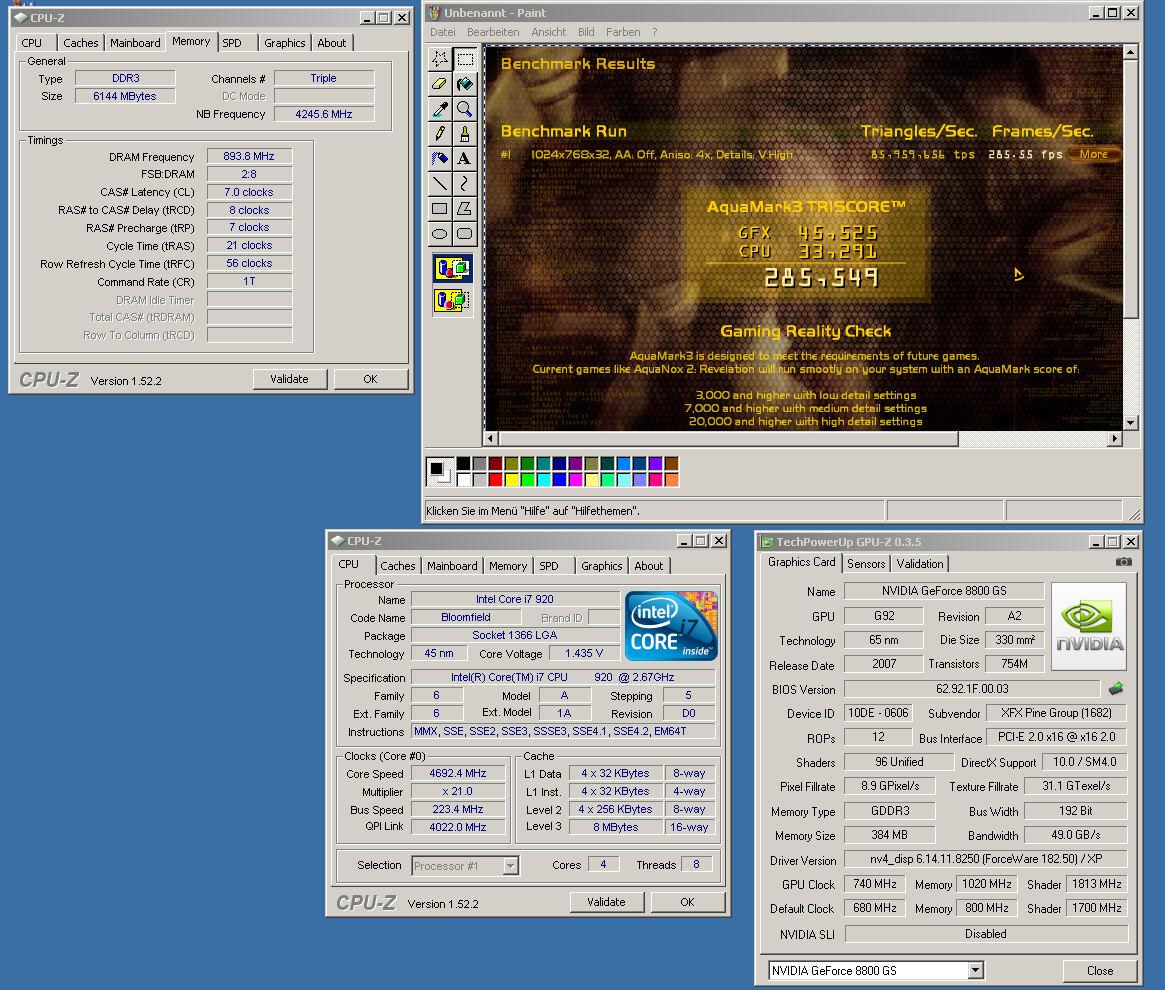
Task: Click the Core Speed value 4692.4 MHz
Action: coord(458,773)
